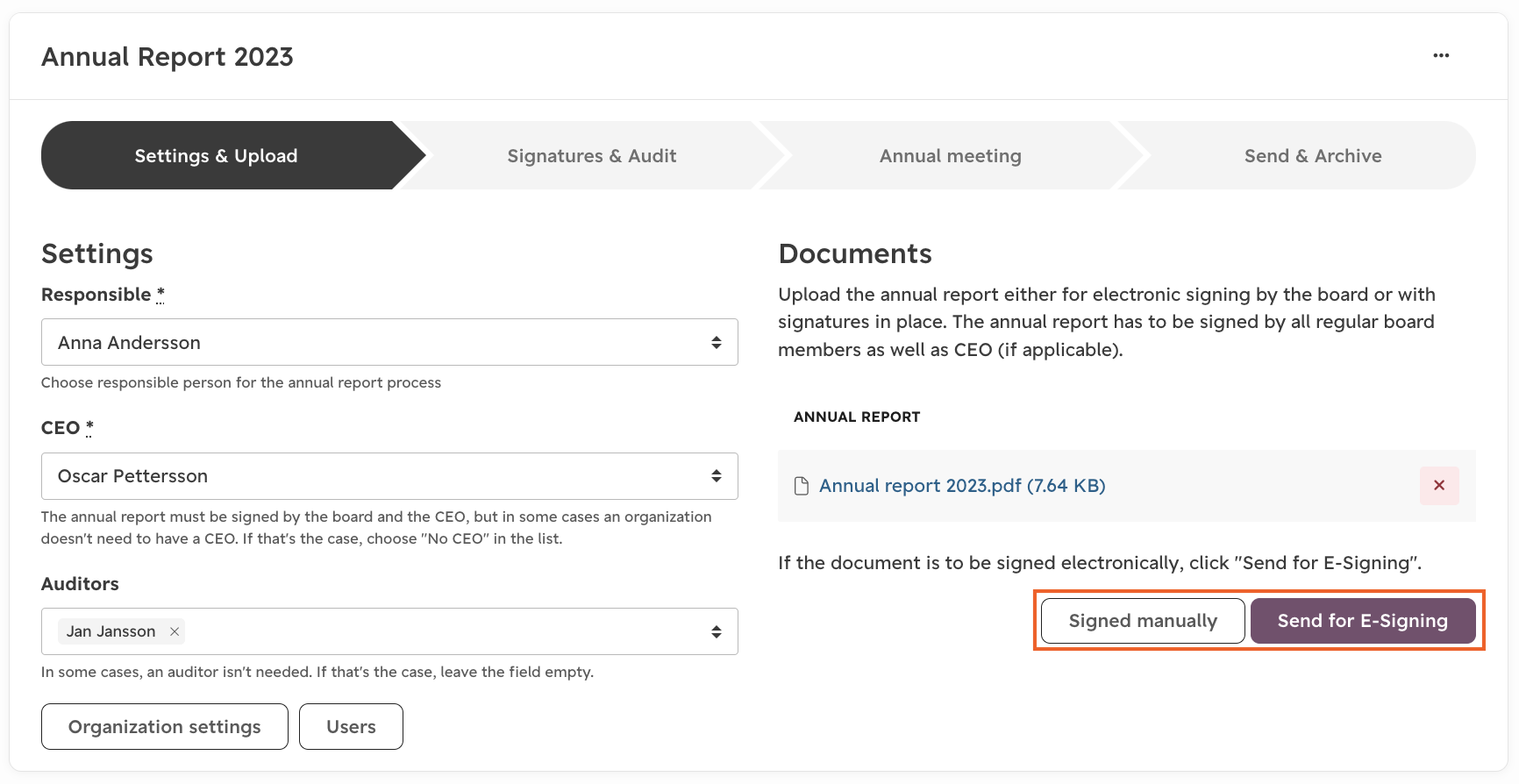
Task: Click the Documents heading
Action: 855,253
